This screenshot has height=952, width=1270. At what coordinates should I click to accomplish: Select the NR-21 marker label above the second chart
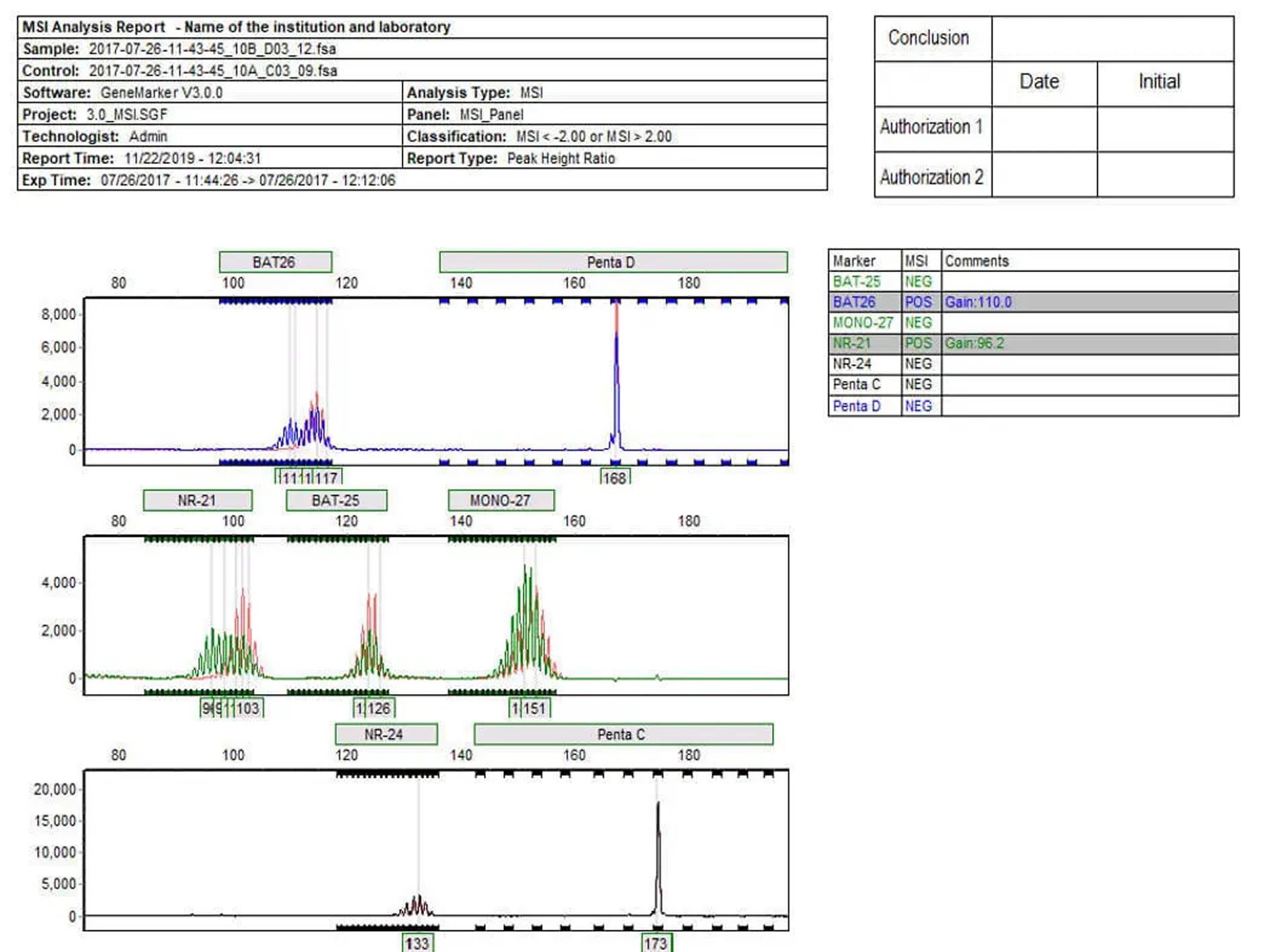point(197,501)
